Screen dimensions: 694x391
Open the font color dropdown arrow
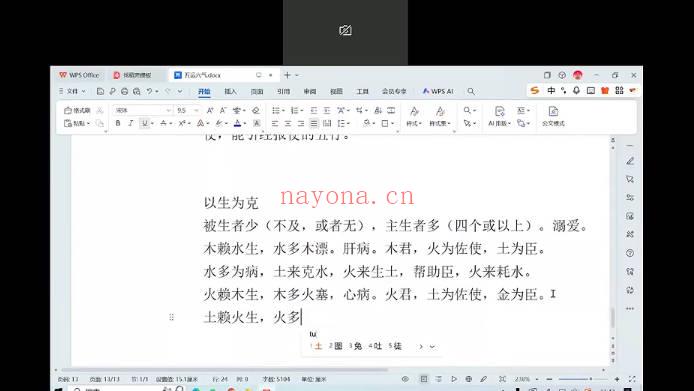(245, 123)
